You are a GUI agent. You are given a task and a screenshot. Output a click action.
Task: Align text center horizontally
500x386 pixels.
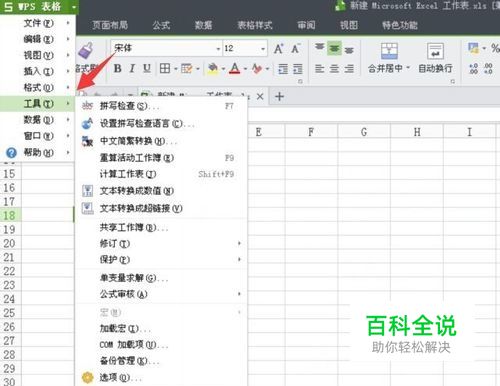[334, 69]
